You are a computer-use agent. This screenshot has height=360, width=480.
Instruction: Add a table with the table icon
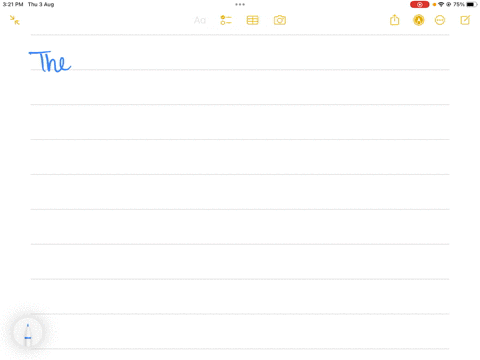pos(252,20)
